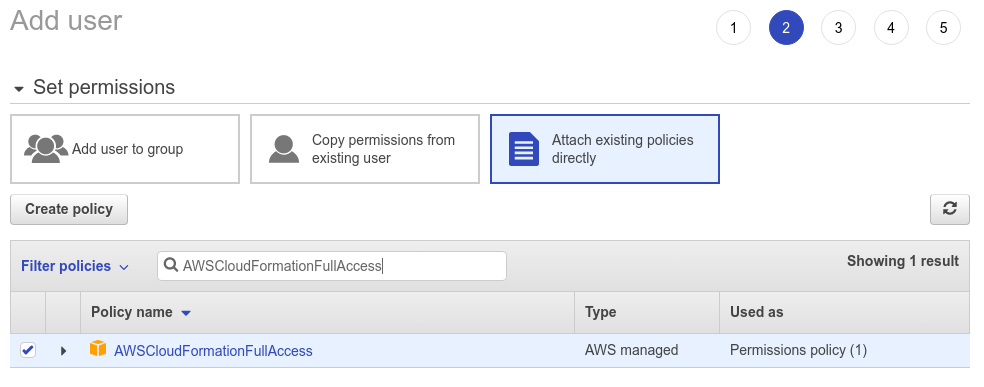Screen dimensions: 984x387
Task: Collapse the Set permissions section
Action: click(19, 88)
